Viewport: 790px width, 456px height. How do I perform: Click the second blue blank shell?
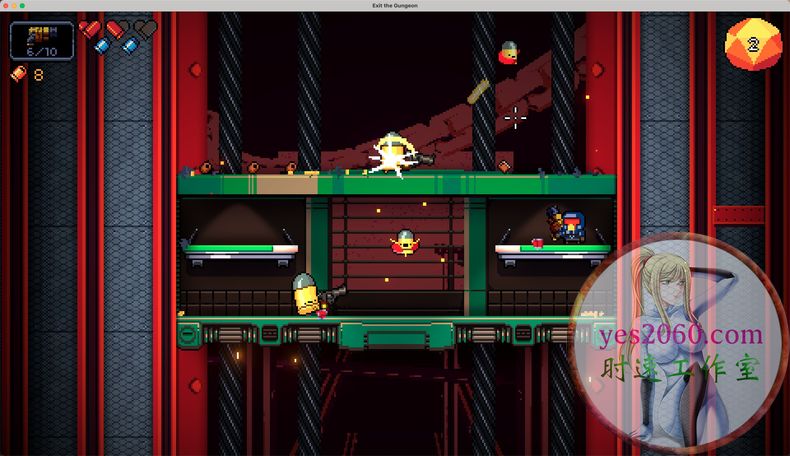[129, 45]
